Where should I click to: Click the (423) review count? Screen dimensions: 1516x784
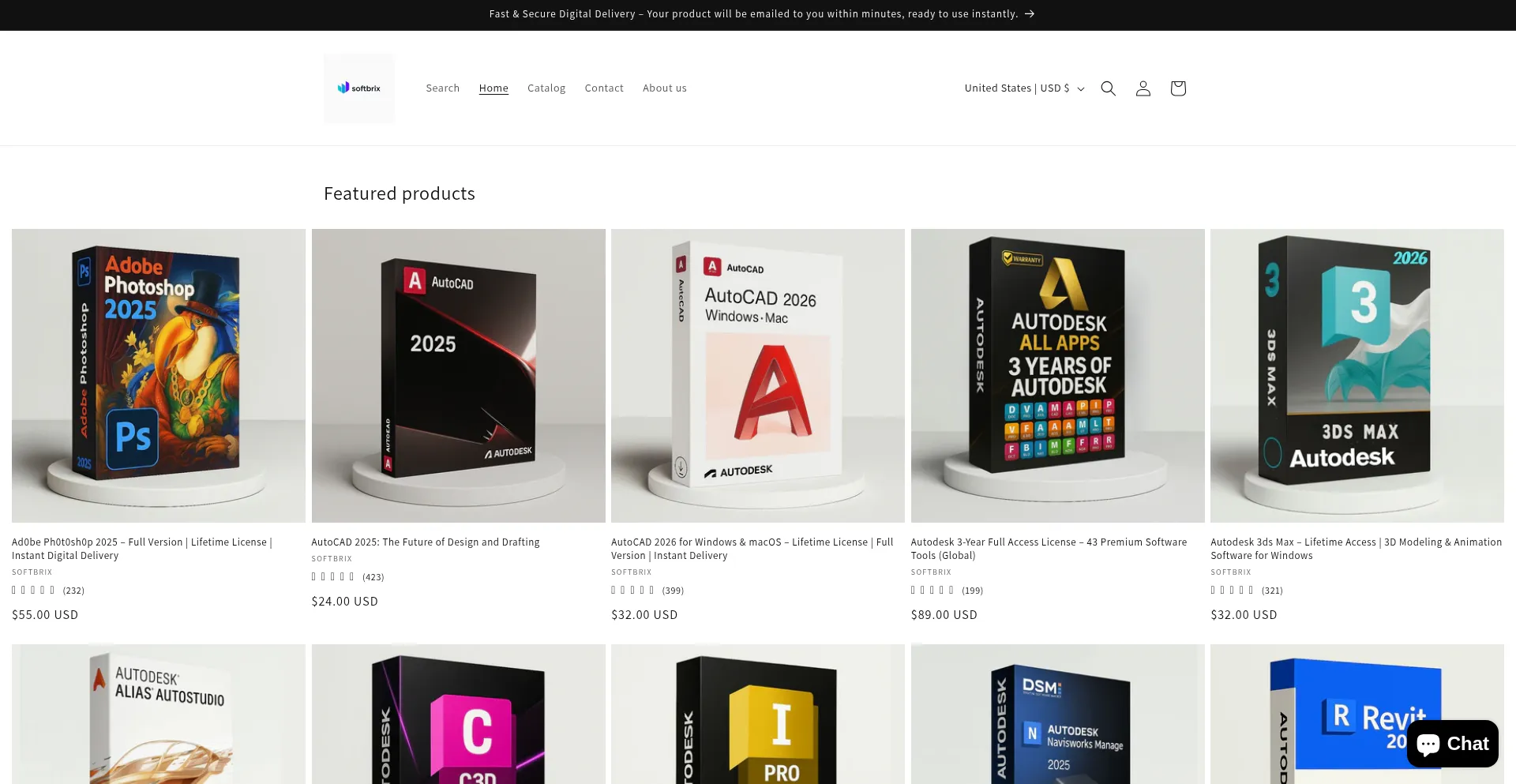[x=373, y=577]
